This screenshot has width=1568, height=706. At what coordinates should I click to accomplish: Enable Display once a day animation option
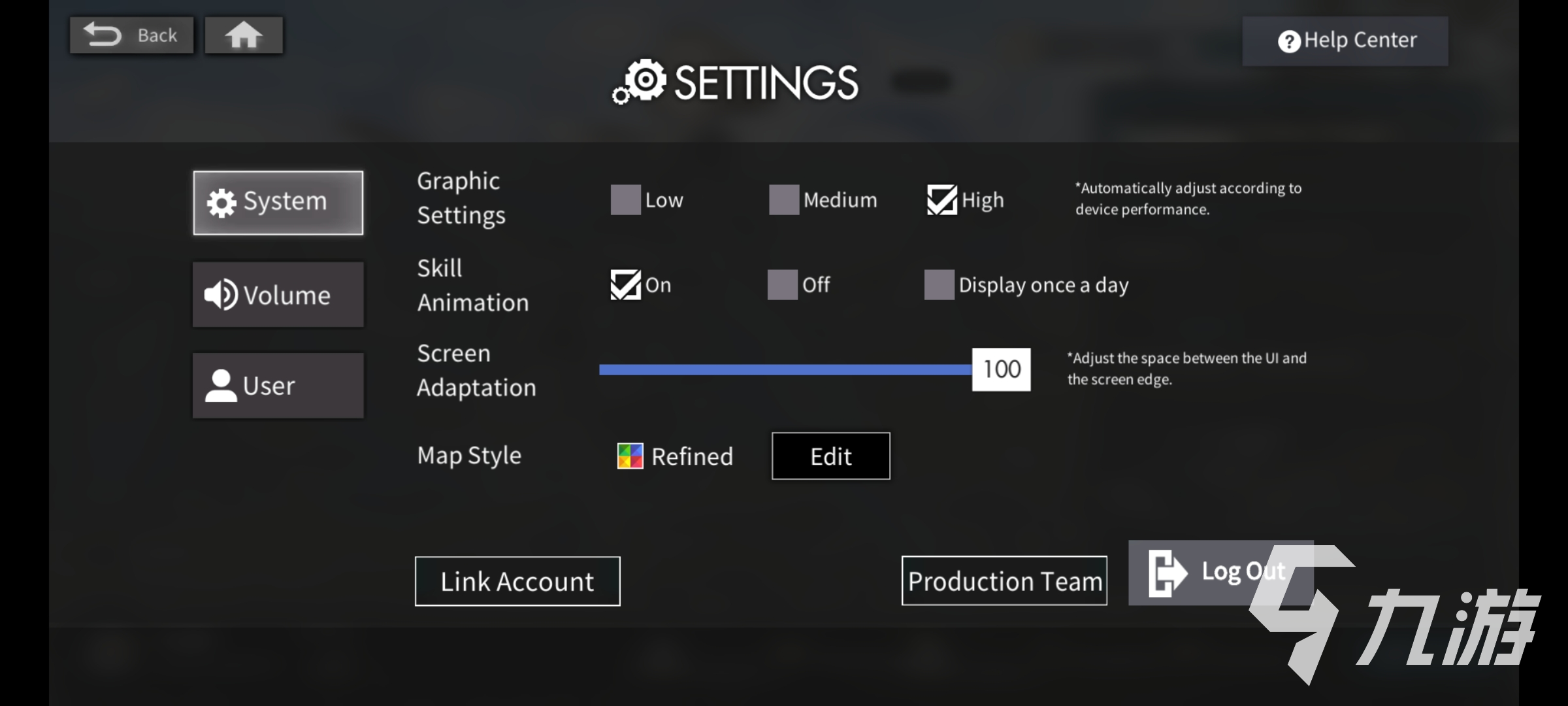pyautogui.click(x=938, y=284)
